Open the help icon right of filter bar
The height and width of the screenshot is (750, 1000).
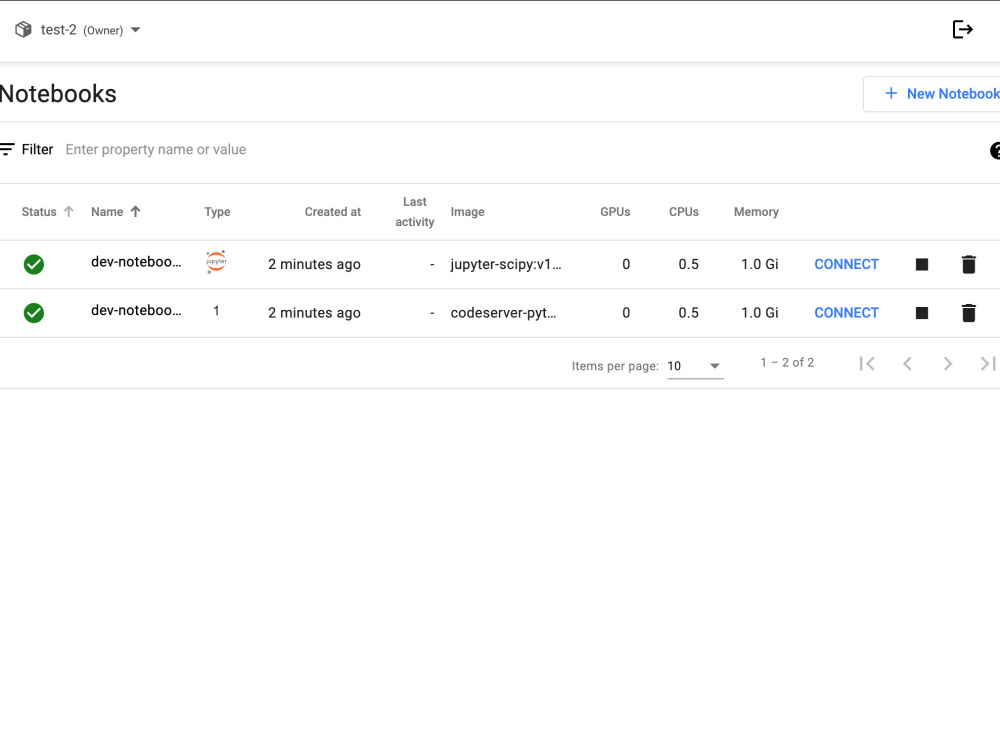995,151
